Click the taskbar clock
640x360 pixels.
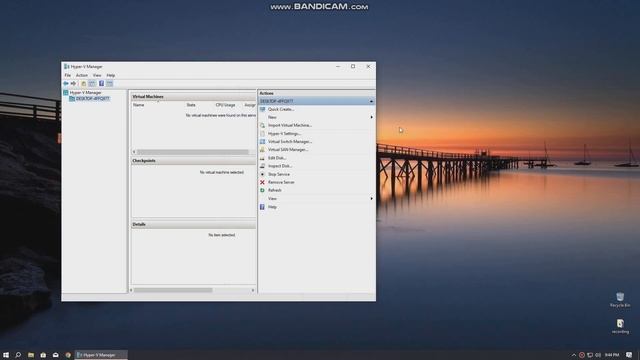612,355
